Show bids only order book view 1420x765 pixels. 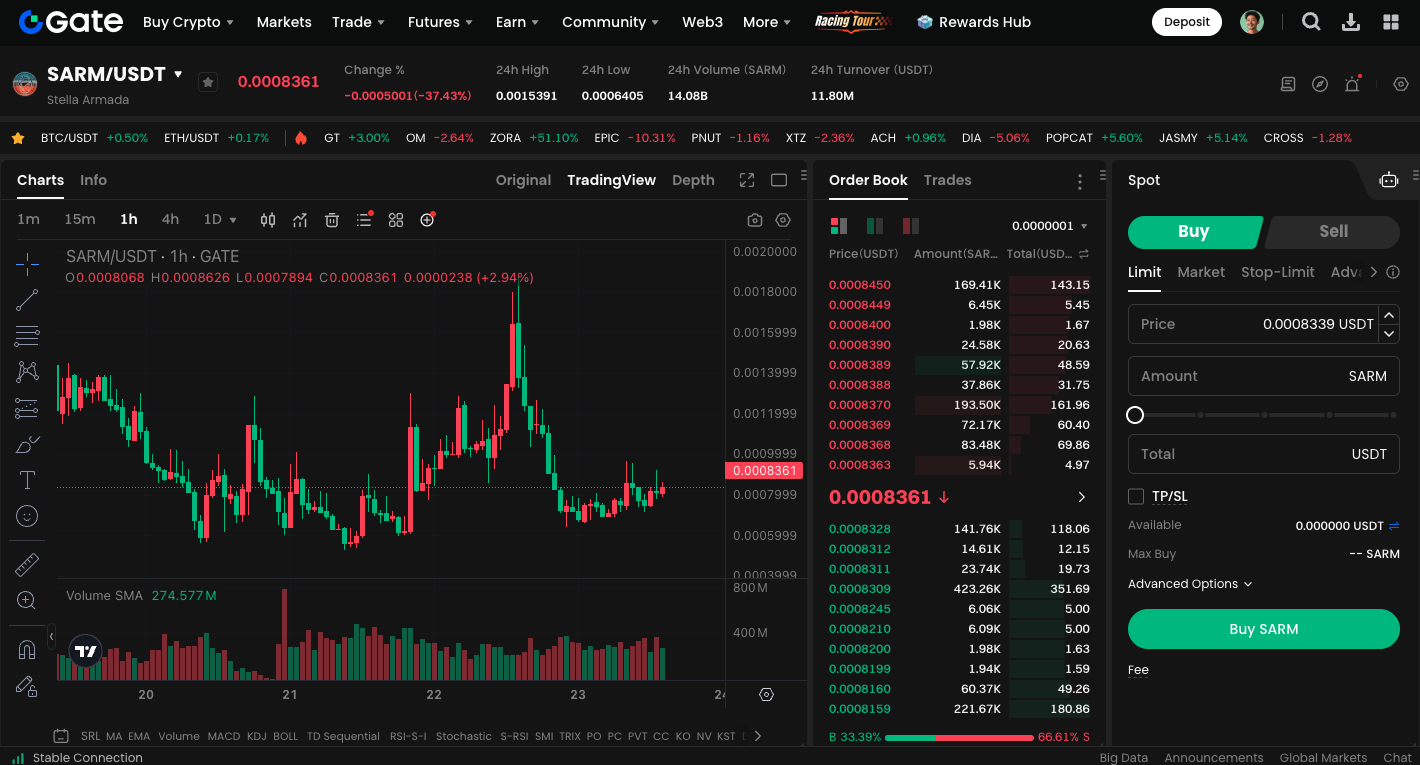click(x=875, y=226)
